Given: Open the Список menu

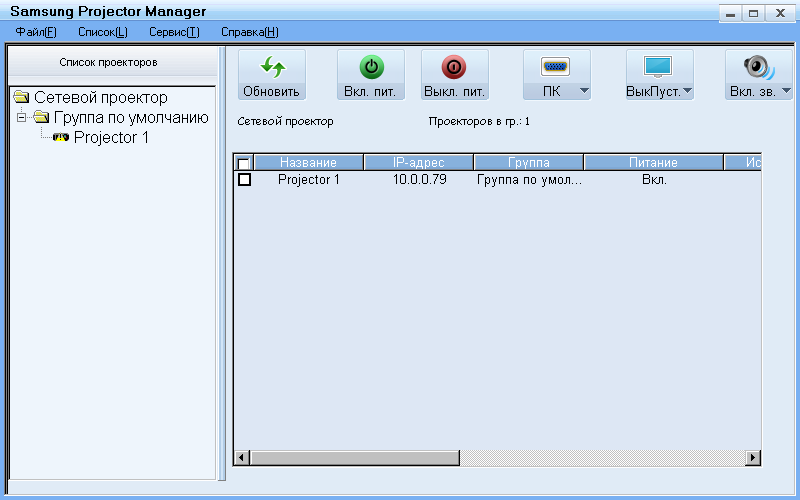Looking at the screenshot, I should [x=103, y=32].
